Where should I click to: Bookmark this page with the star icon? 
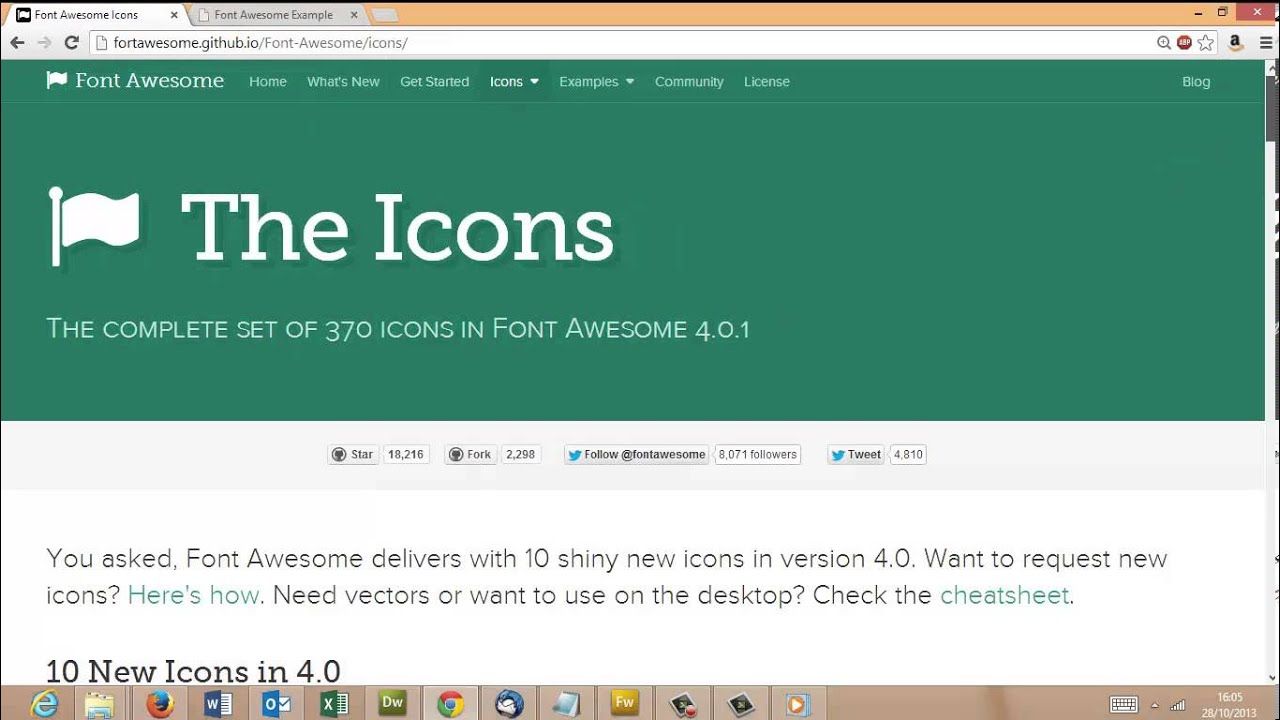pyautogui.click(x=1206, y=43)
